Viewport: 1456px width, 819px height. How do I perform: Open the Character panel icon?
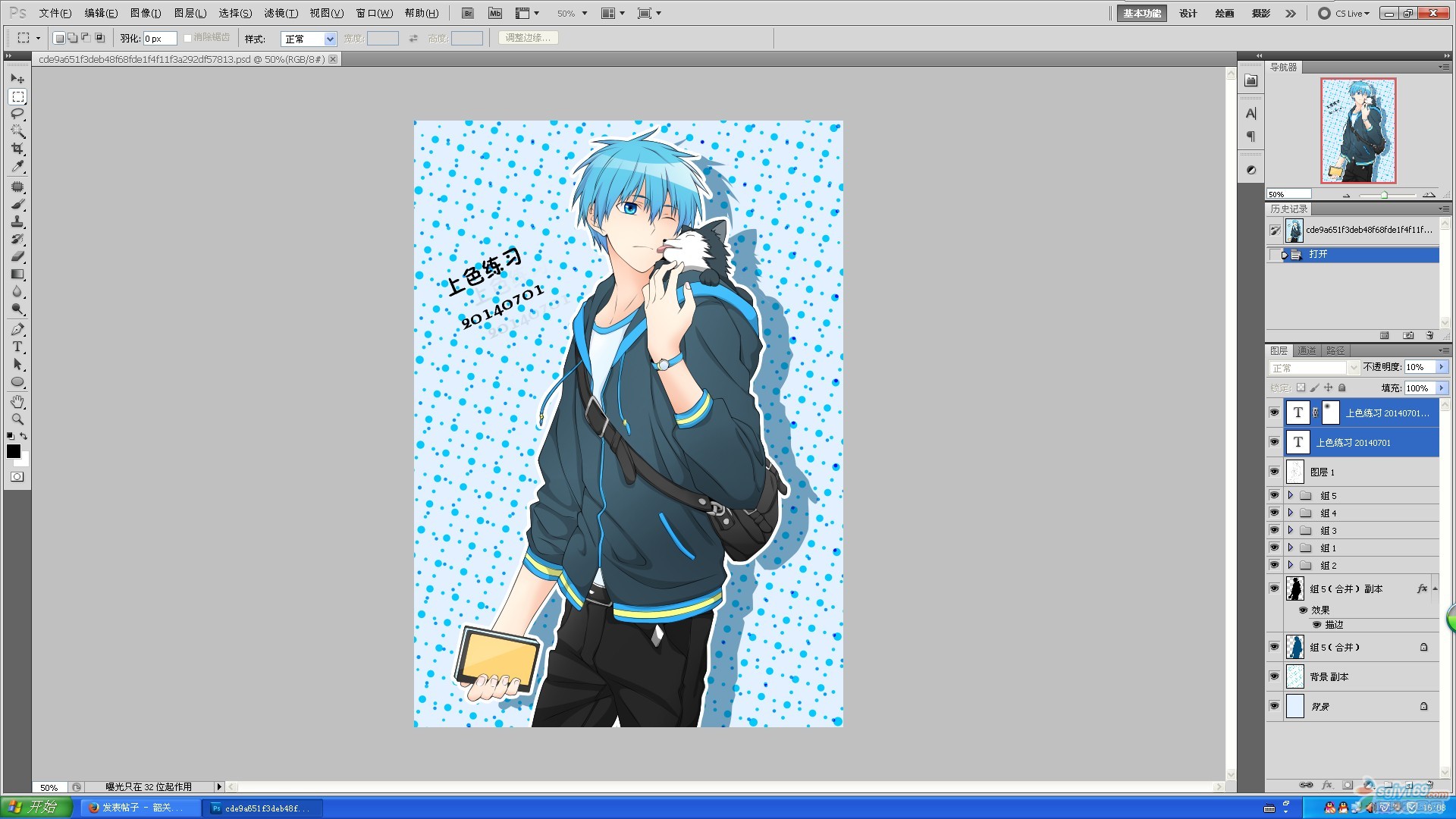point(1251,114)
